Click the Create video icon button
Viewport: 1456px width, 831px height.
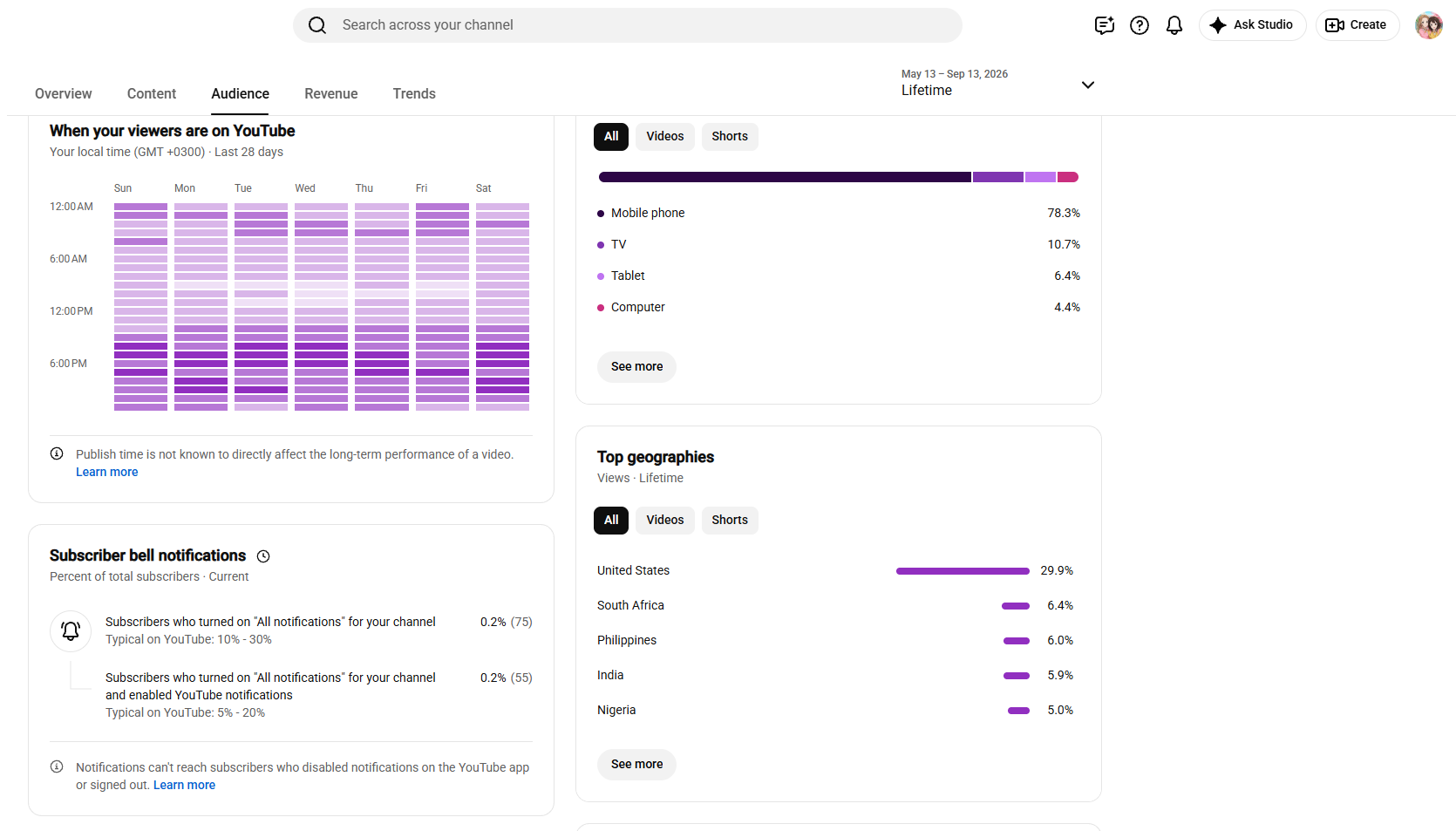(x=1357, y=25)
